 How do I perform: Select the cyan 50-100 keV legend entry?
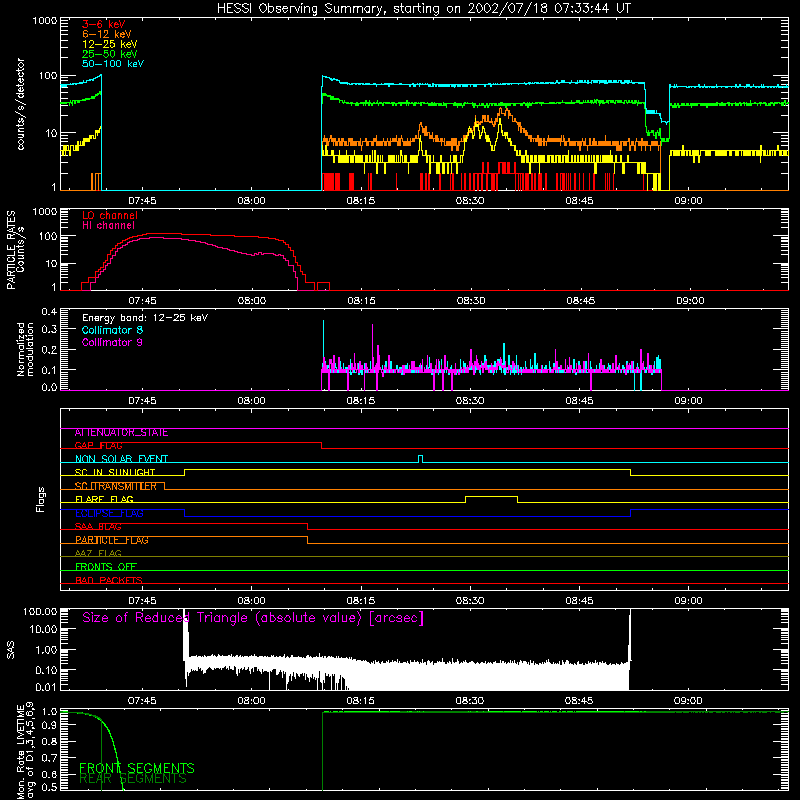pos(113,64)
